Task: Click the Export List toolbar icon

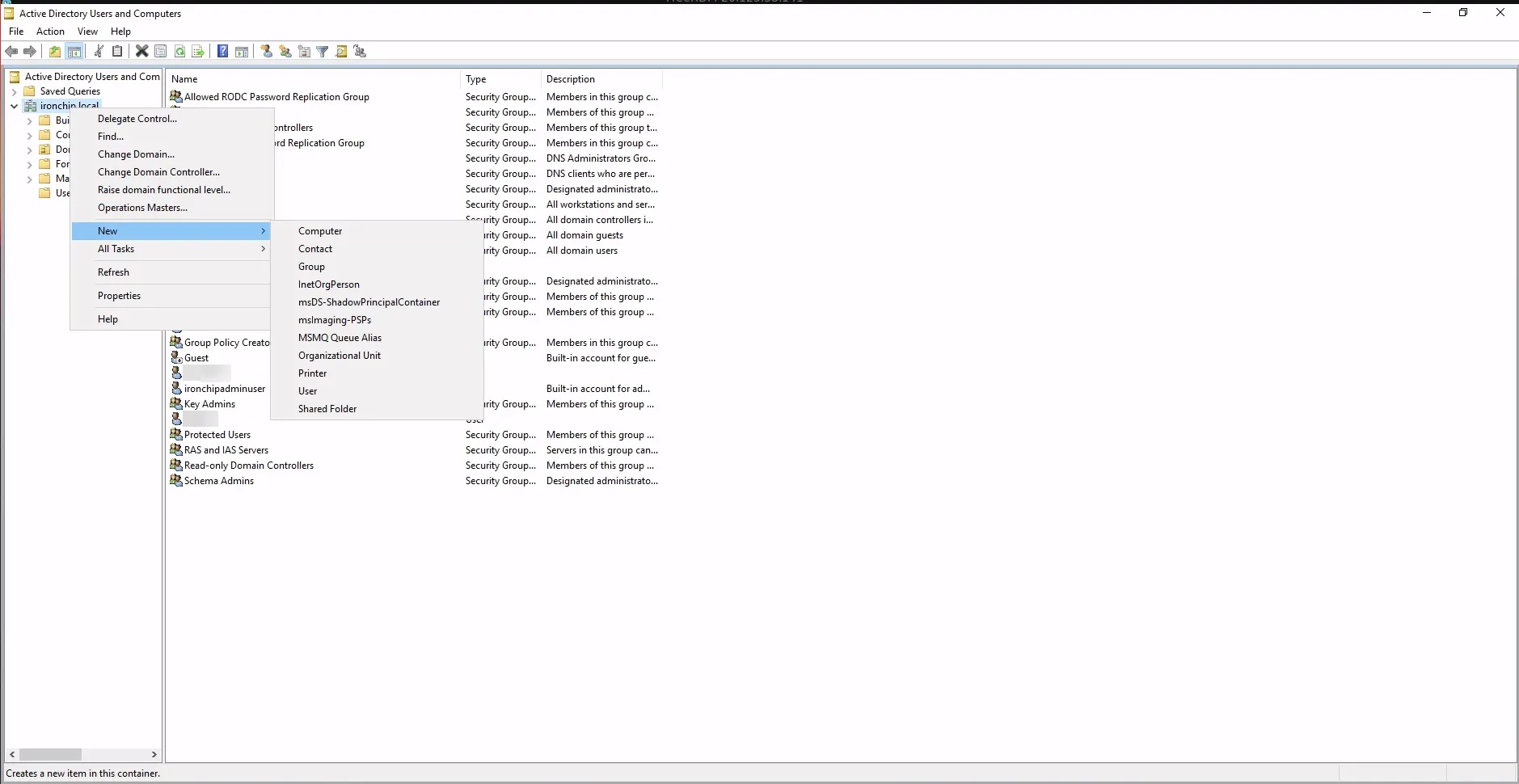Action: point(198,52)
